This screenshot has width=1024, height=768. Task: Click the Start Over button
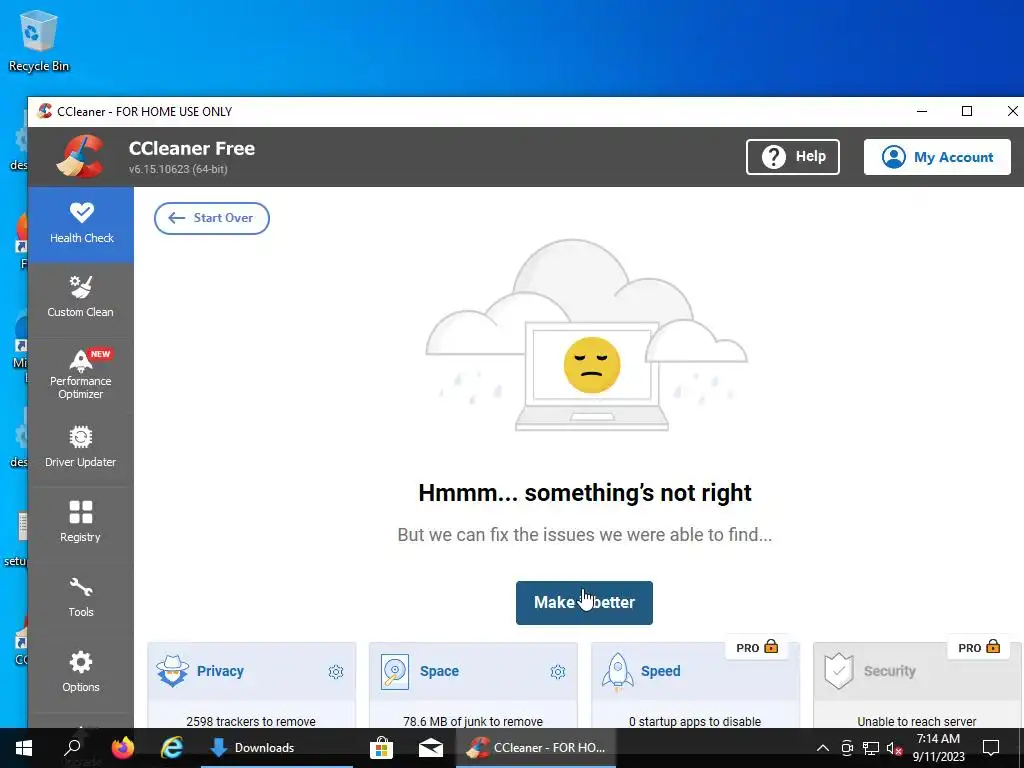tap(212, 218)
